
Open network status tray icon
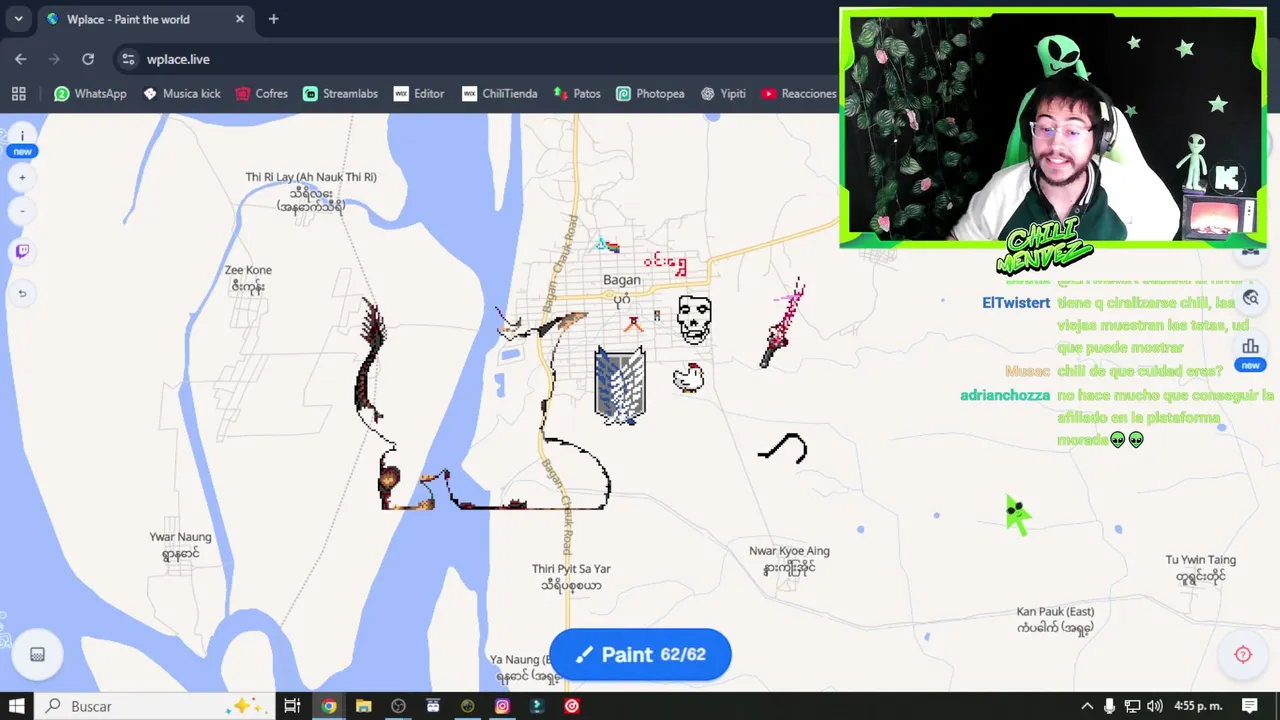pos(1132,706)
